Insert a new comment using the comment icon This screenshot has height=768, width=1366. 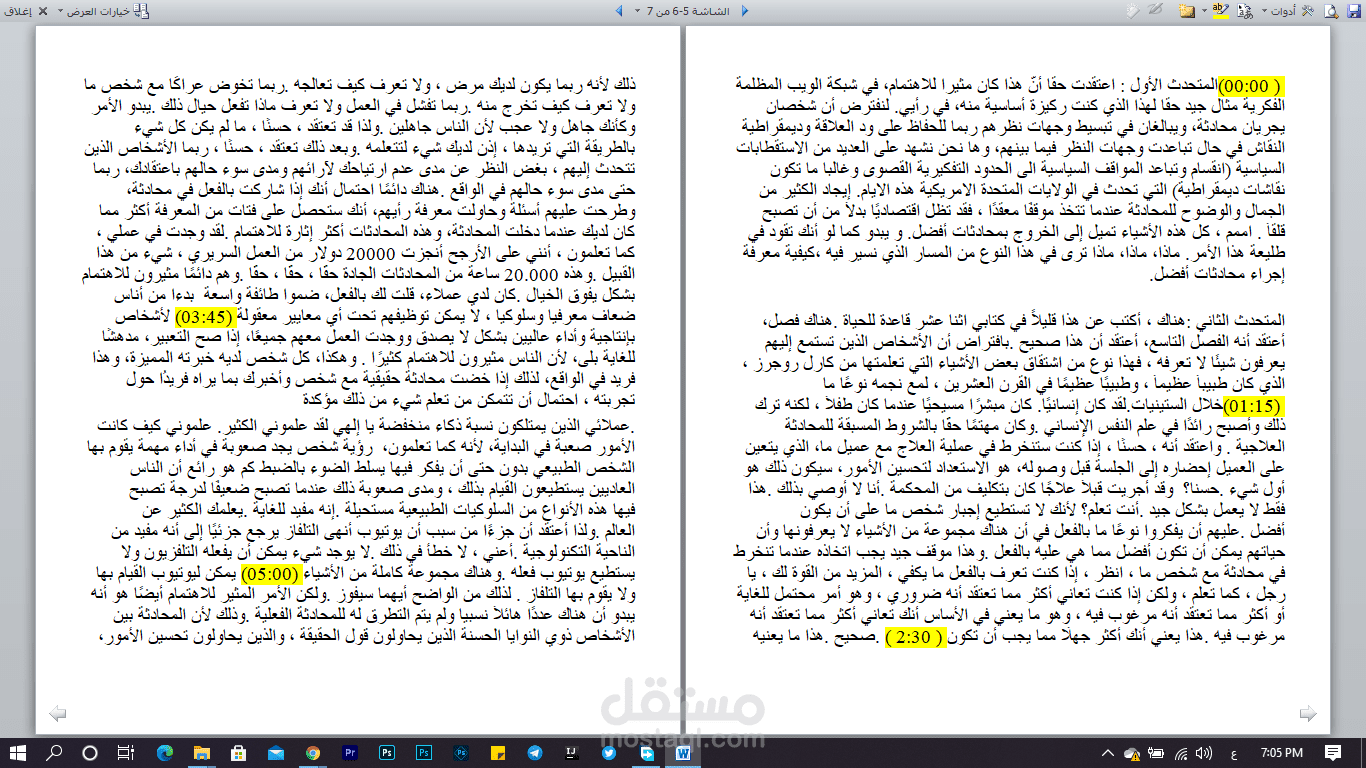pos(1187,11)
